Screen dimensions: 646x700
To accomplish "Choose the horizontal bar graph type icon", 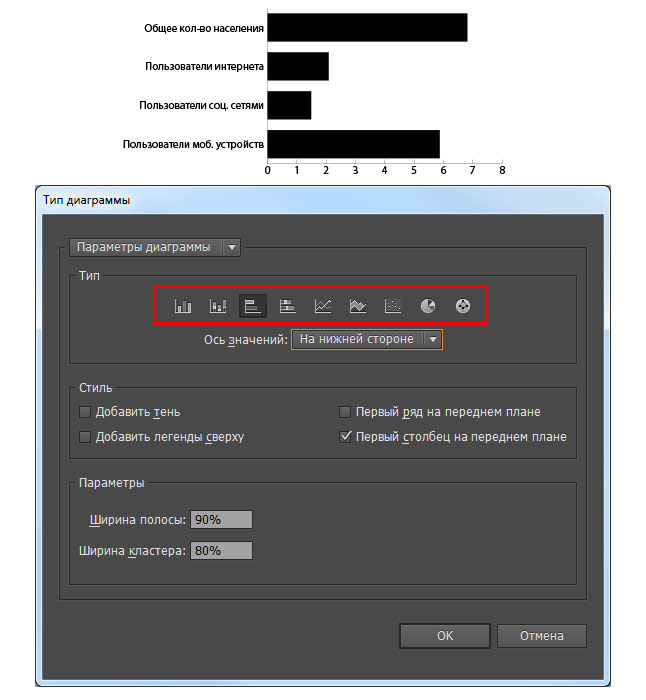I will (253, 307).
